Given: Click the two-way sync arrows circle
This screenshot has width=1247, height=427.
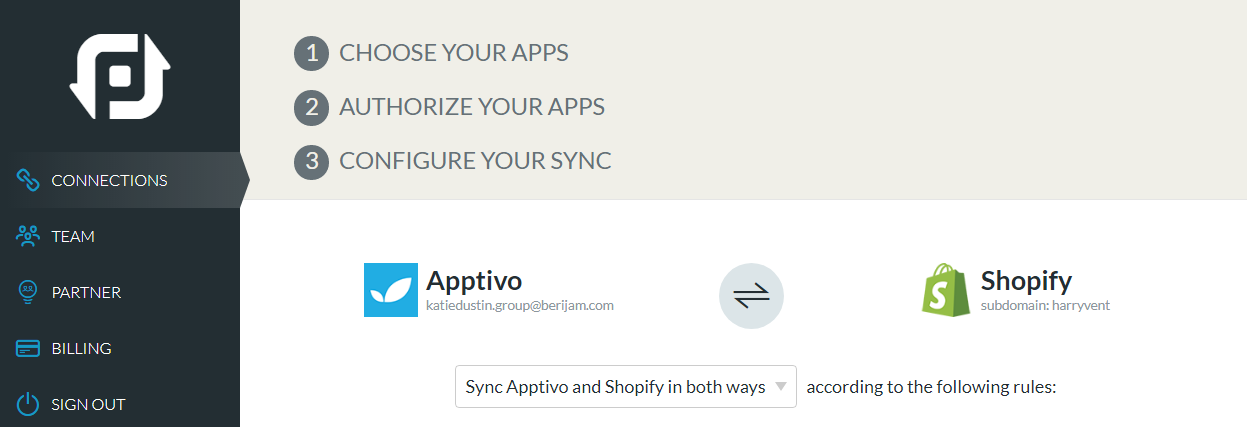Looking at the screenshot, I should coord(751,295).
